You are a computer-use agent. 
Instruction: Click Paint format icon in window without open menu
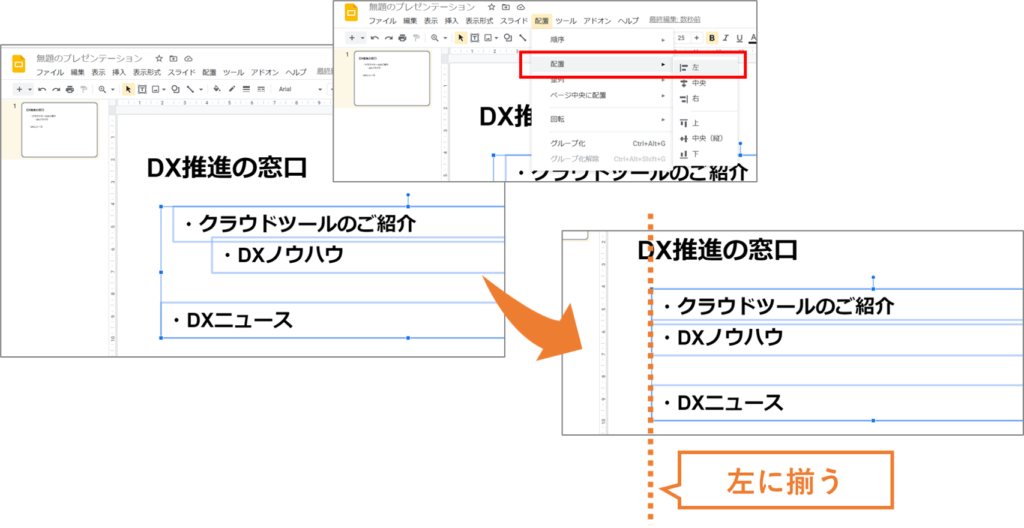coord(83,89)
